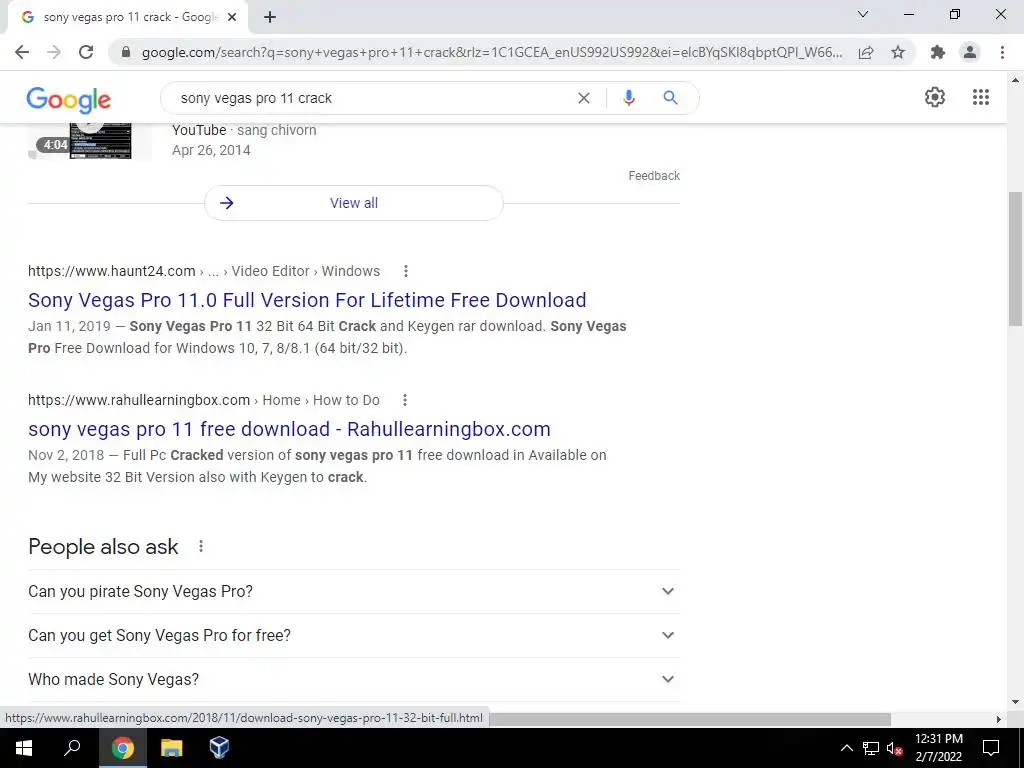Click the Chrome icon in the taskbar
Viewport: 1024px width, 768px height.
122,748
